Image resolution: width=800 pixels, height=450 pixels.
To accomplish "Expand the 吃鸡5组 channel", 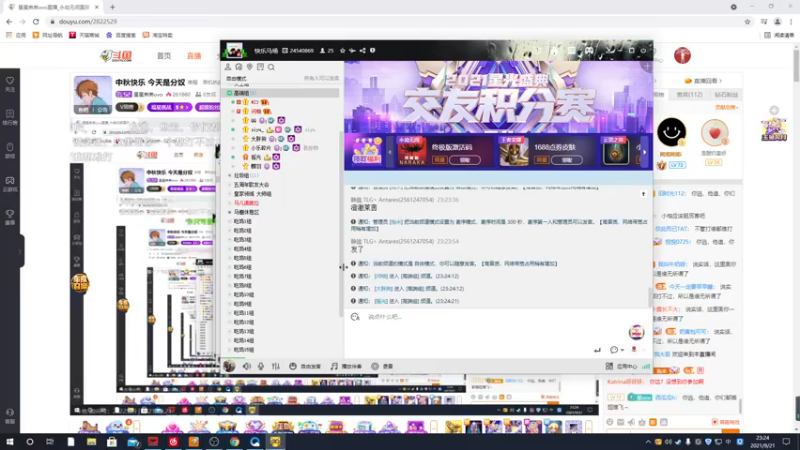I will 242,258.
